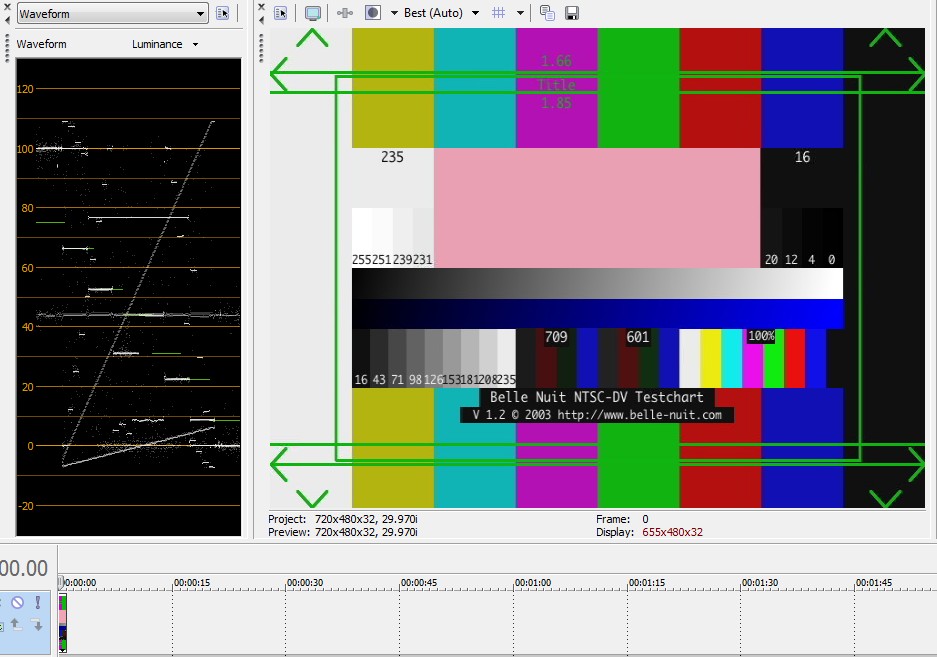Open the video output FX
This screenshot has height=657, width=937.
(345, 13)
